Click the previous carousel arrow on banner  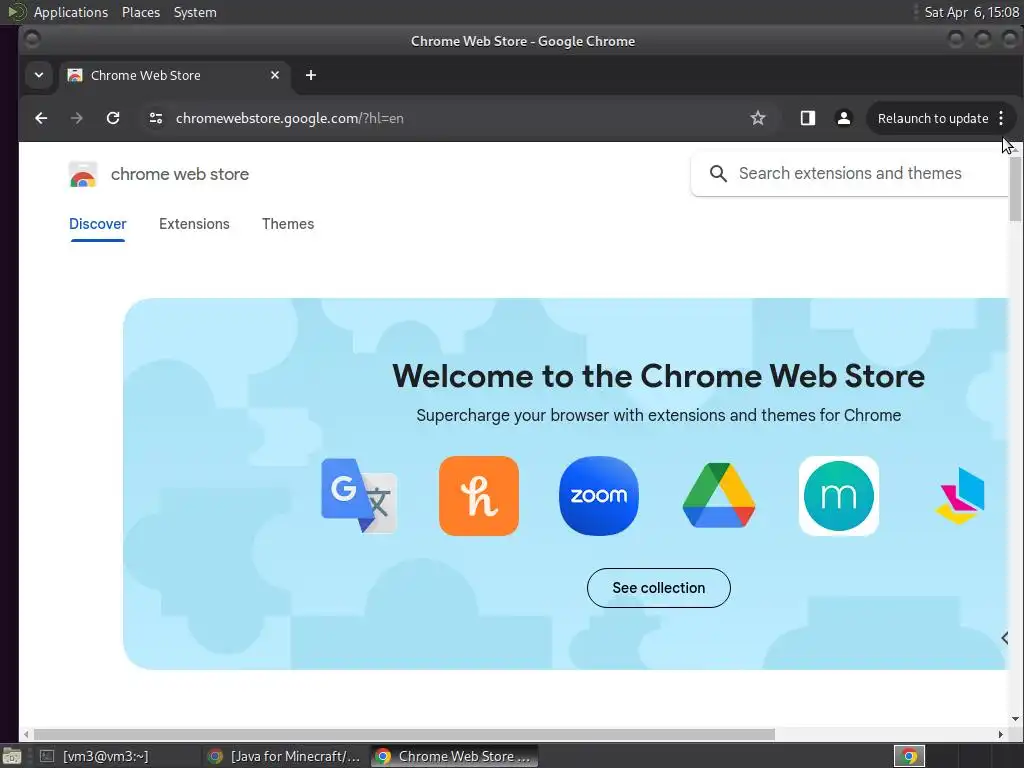pos(1004,638)
